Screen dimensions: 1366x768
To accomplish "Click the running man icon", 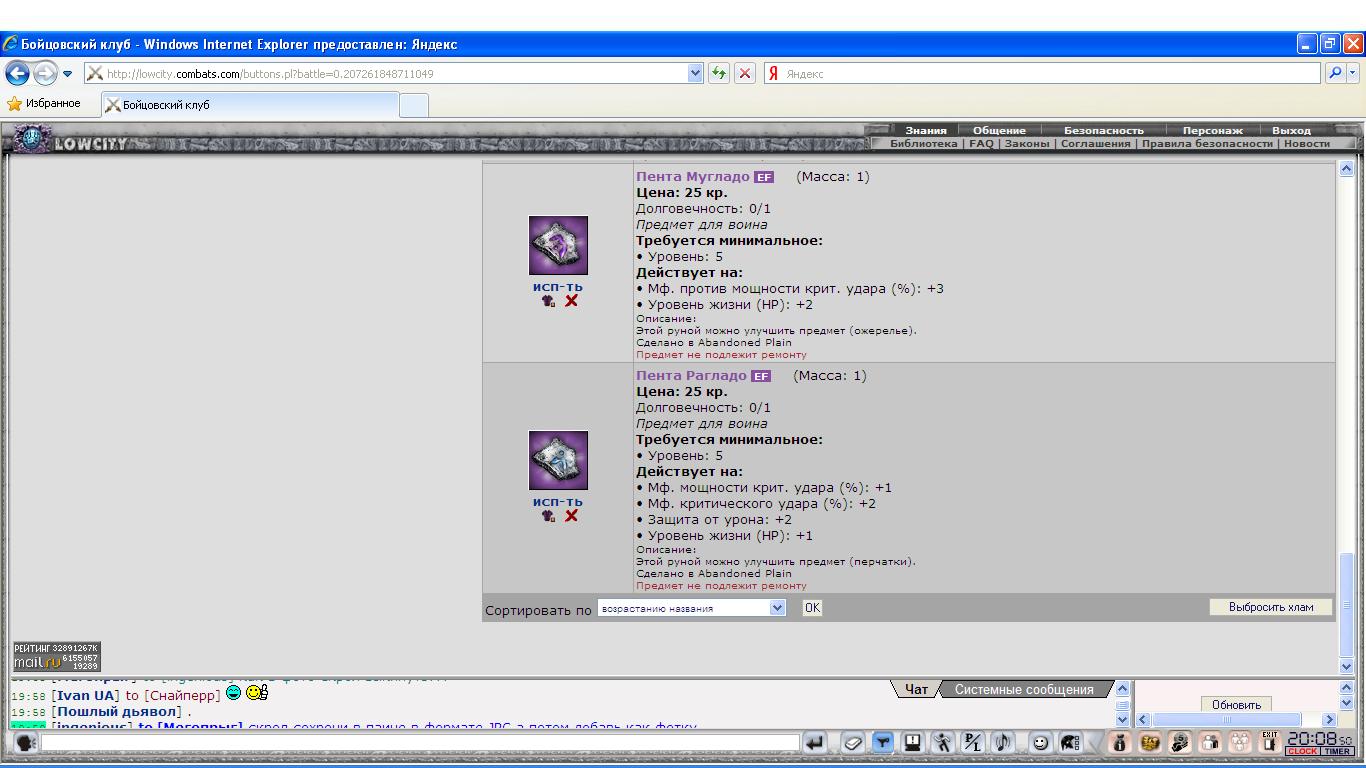I will coord(942,743).
